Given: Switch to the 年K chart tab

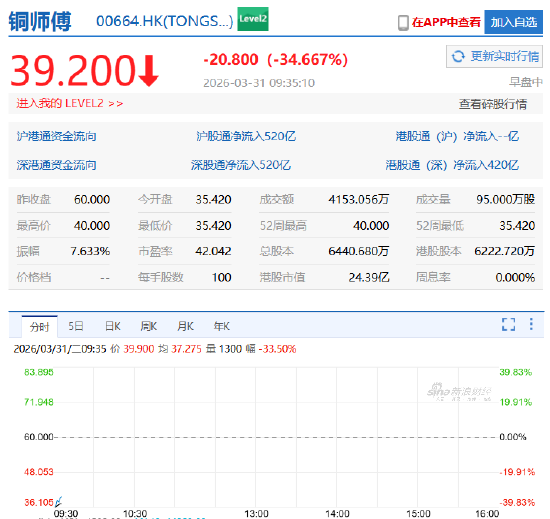Looking at the screenshot, I should pos(222,326).
